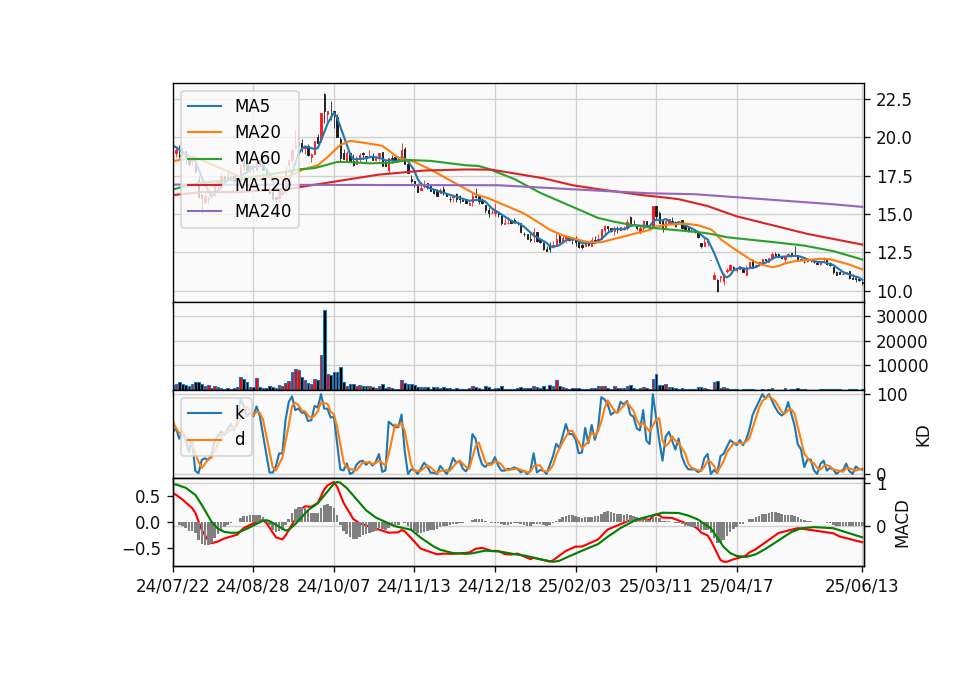Click the tallest volume spike bar

click(325, 350)
